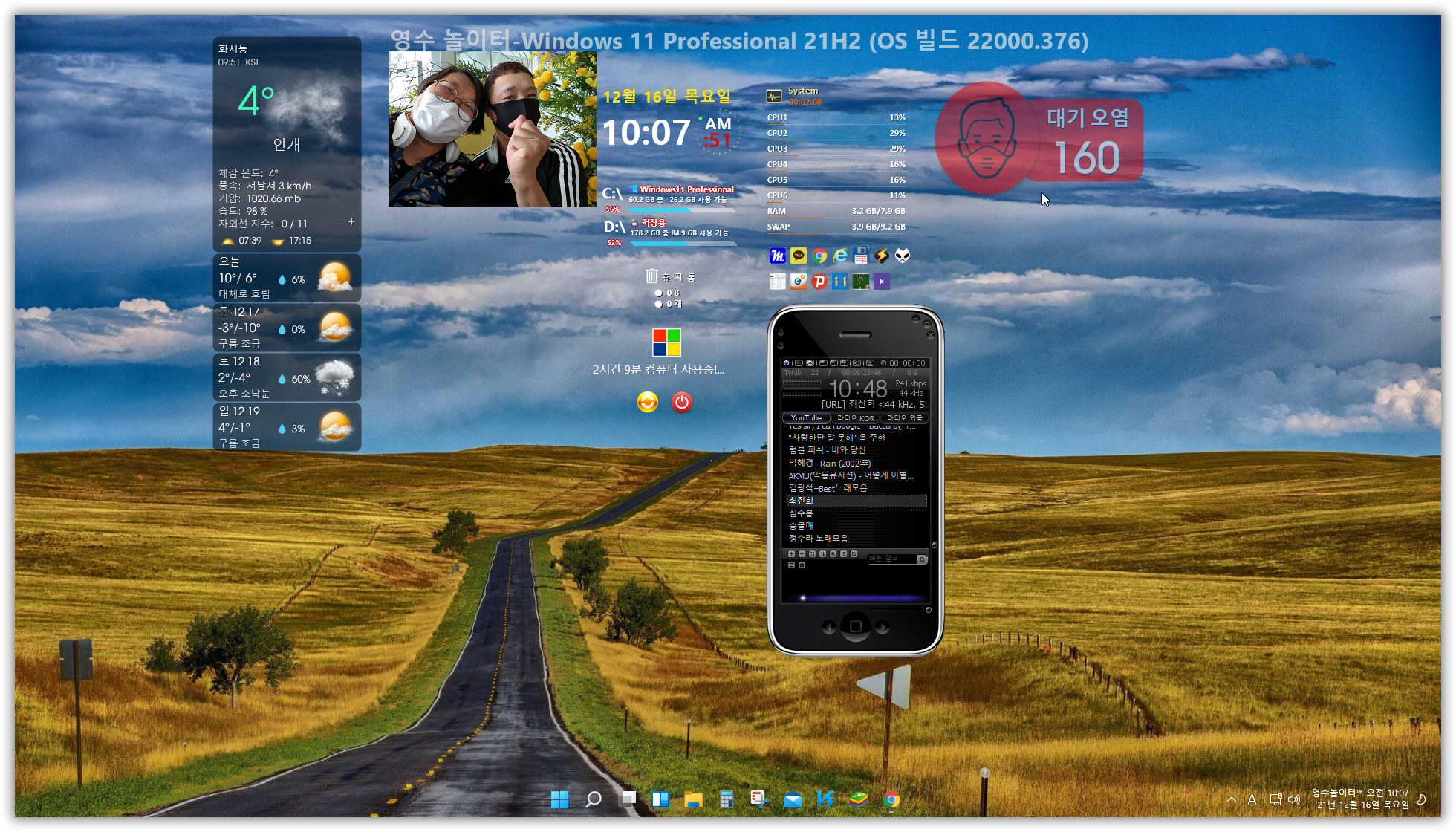Show hidden system tray icons chevron

tap(1232, 799)
